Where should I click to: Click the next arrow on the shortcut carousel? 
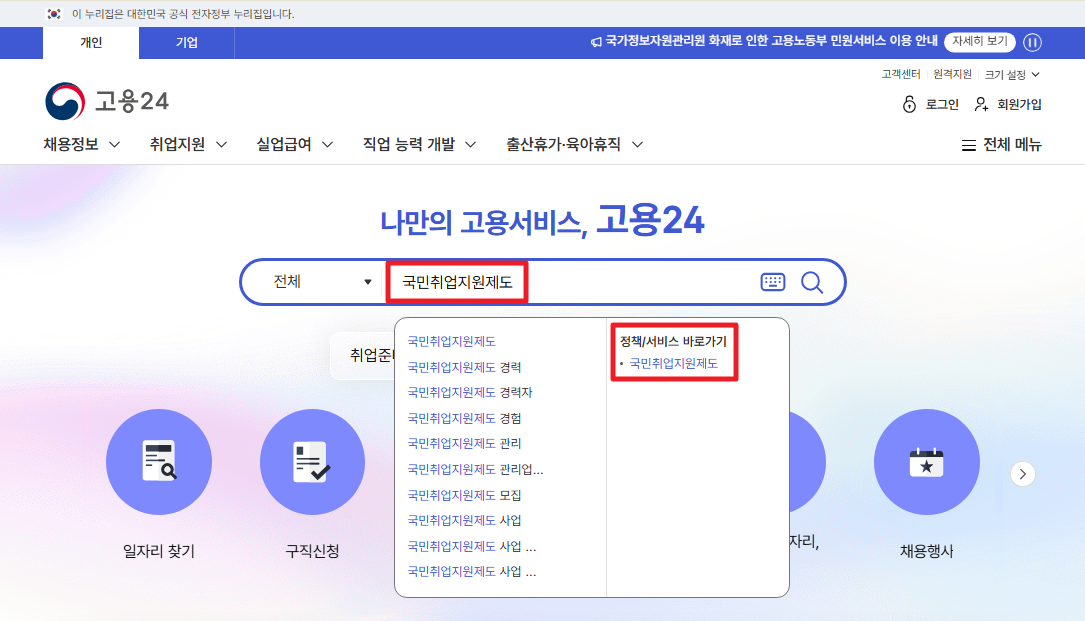pos(1022,473)
